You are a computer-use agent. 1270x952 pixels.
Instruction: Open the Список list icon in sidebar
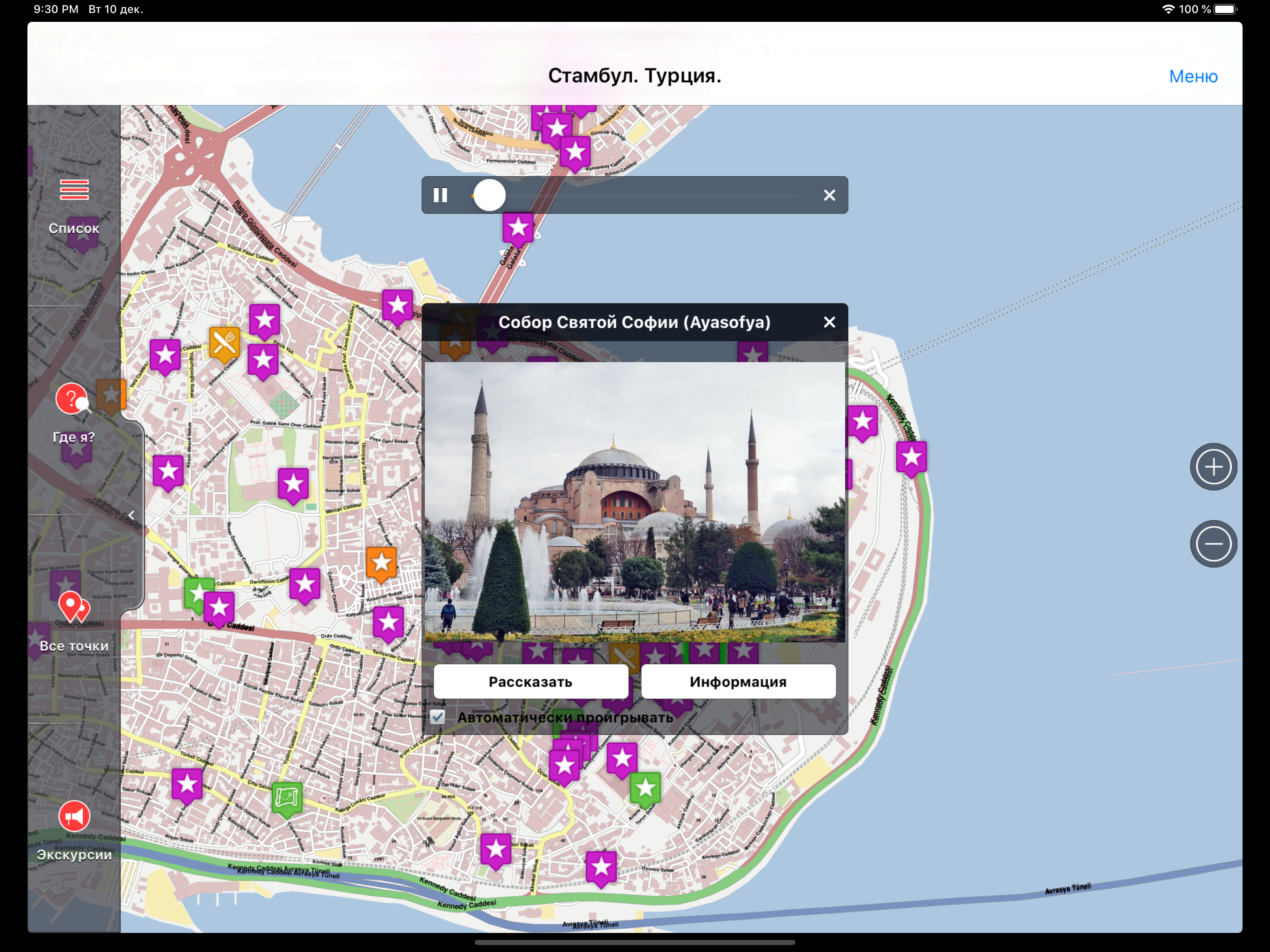click(74, 190)
